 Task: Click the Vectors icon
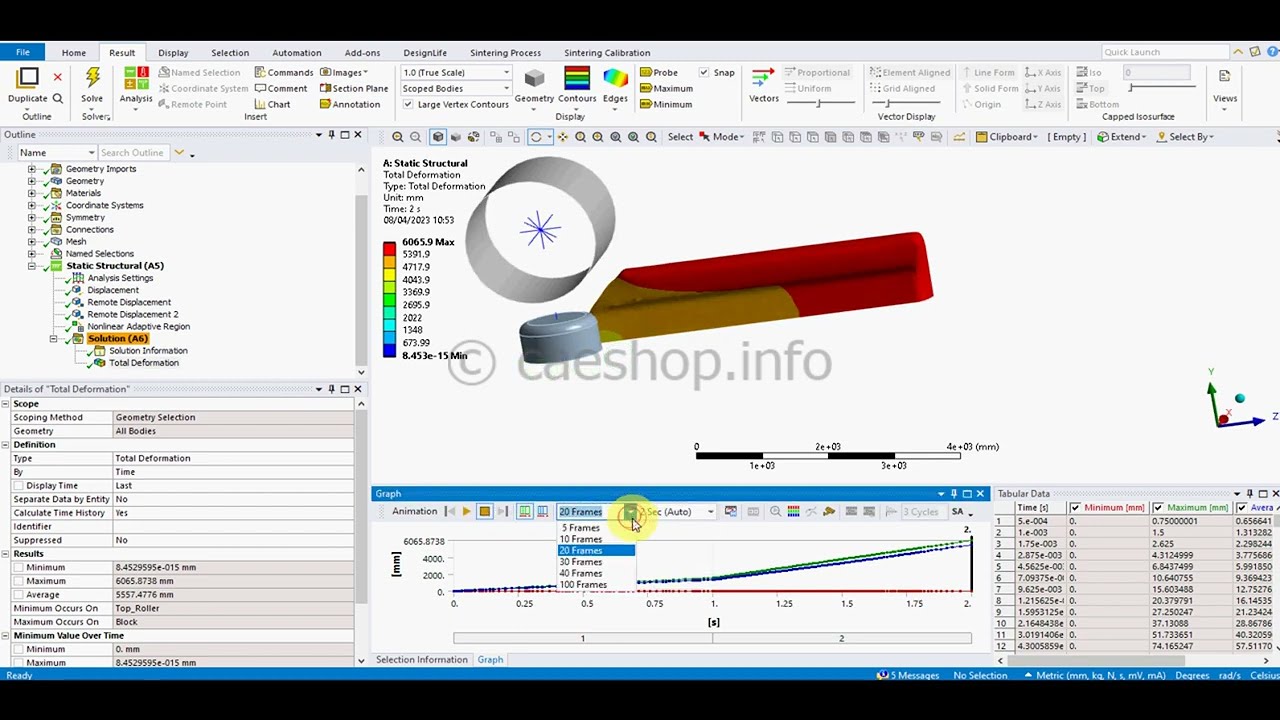click(x=763, y=79)
